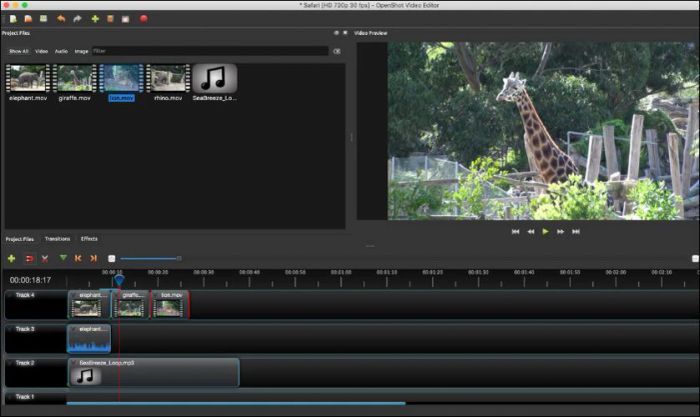Viewport: 700px width, 417px height.
Task: Open the Track 4 menu arrow
Action: point(10,295)
